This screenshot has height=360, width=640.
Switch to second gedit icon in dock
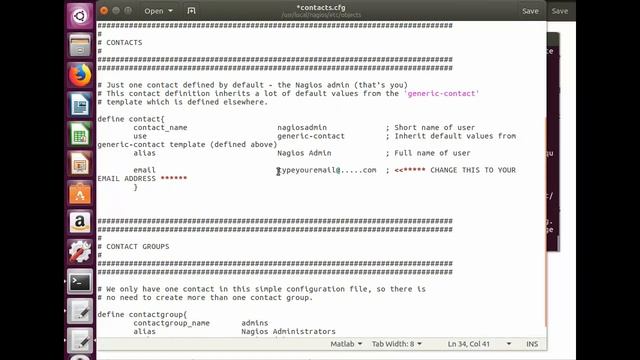(x=80, y=340)
